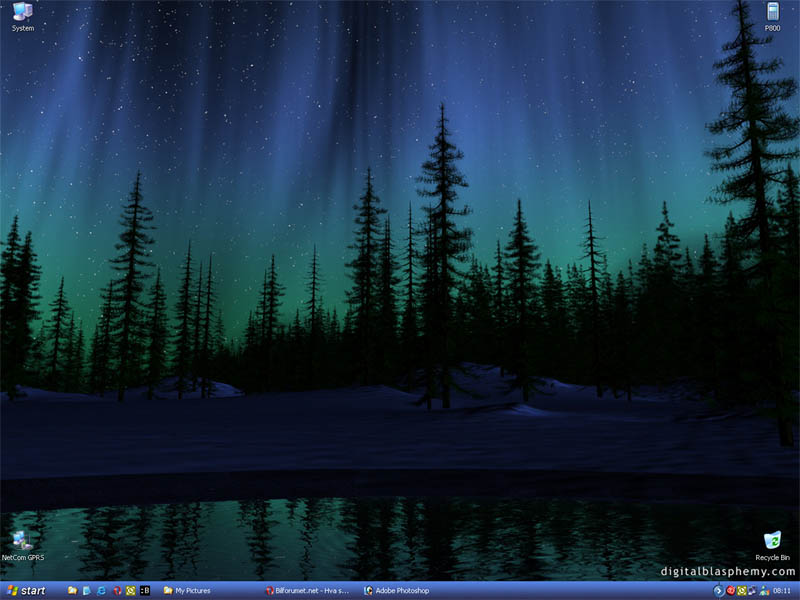This screenshot has width=800, height=600.
Task: Switch to the Bilforumet.net browser taskbar button
Action: [308, 591]
